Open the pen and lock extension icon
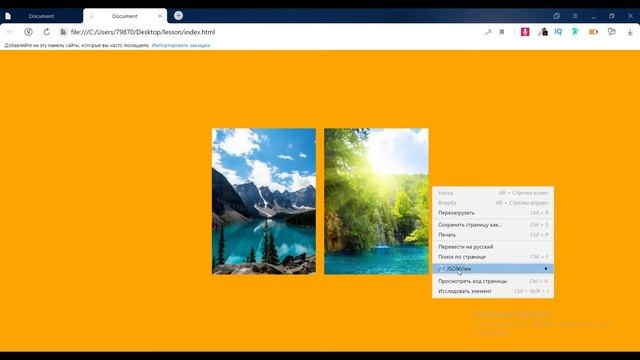640x360 pixels. (542, 32)
